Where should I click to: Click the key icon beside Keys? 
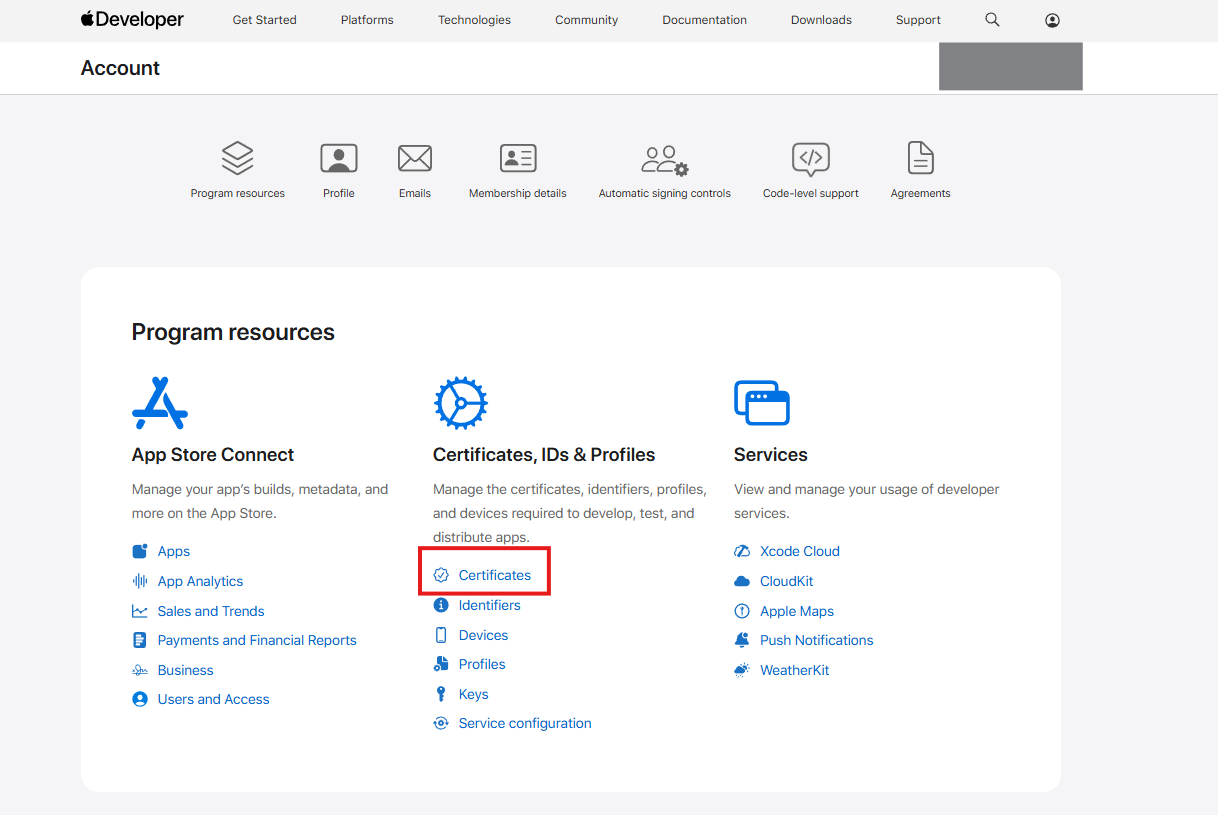tap(441, 694)
